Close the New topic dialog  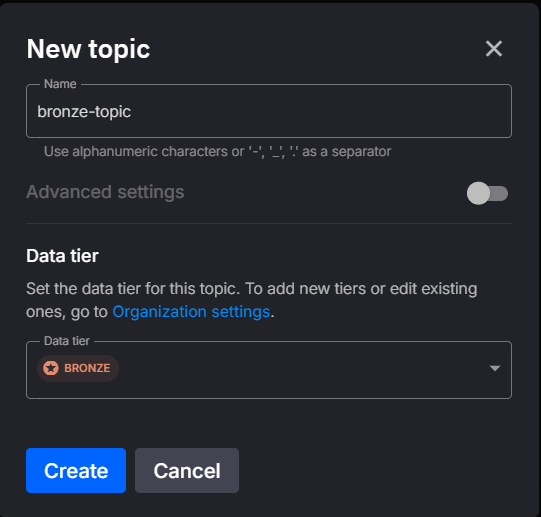pos(494,49)
